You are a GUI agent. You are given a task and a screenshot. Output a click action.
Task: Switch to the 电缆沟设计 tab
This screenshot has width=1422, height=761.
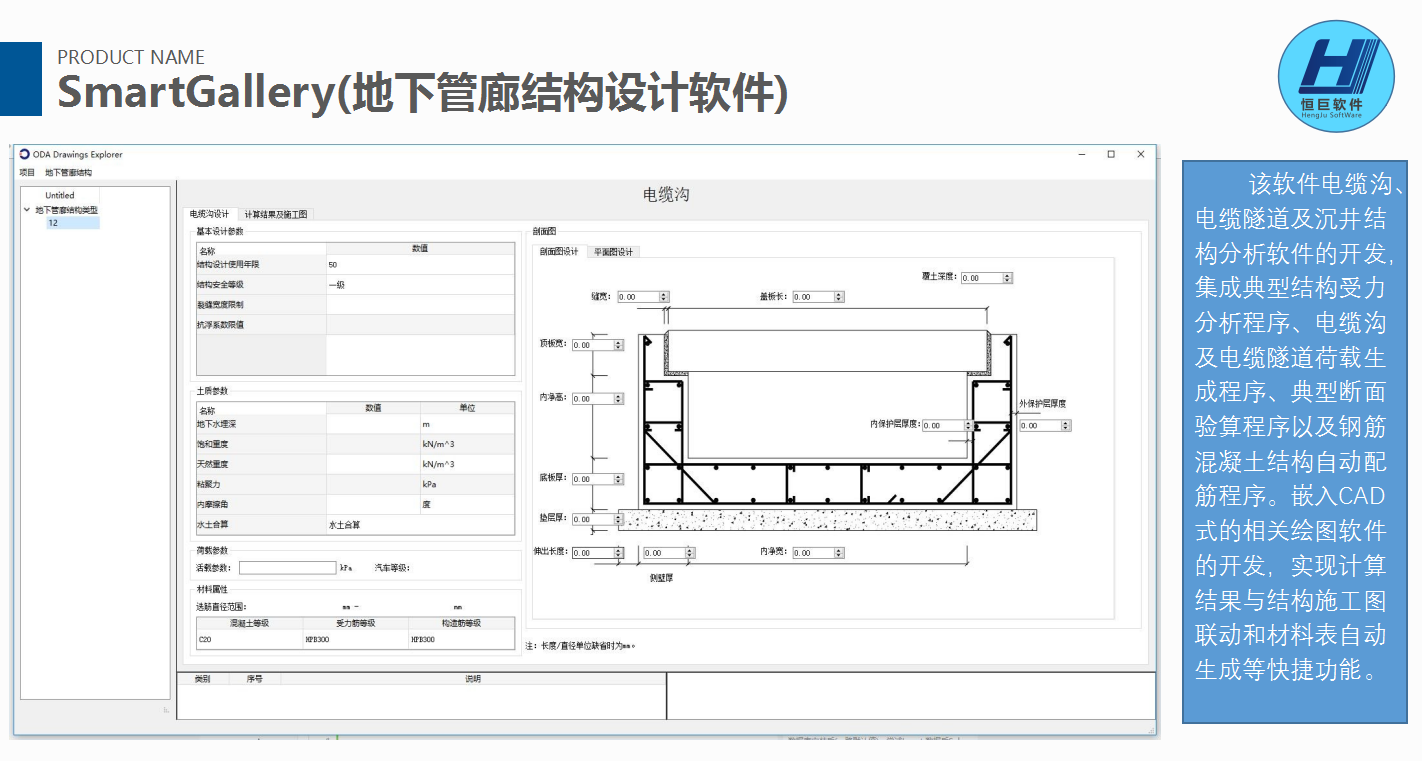(210, 214)
